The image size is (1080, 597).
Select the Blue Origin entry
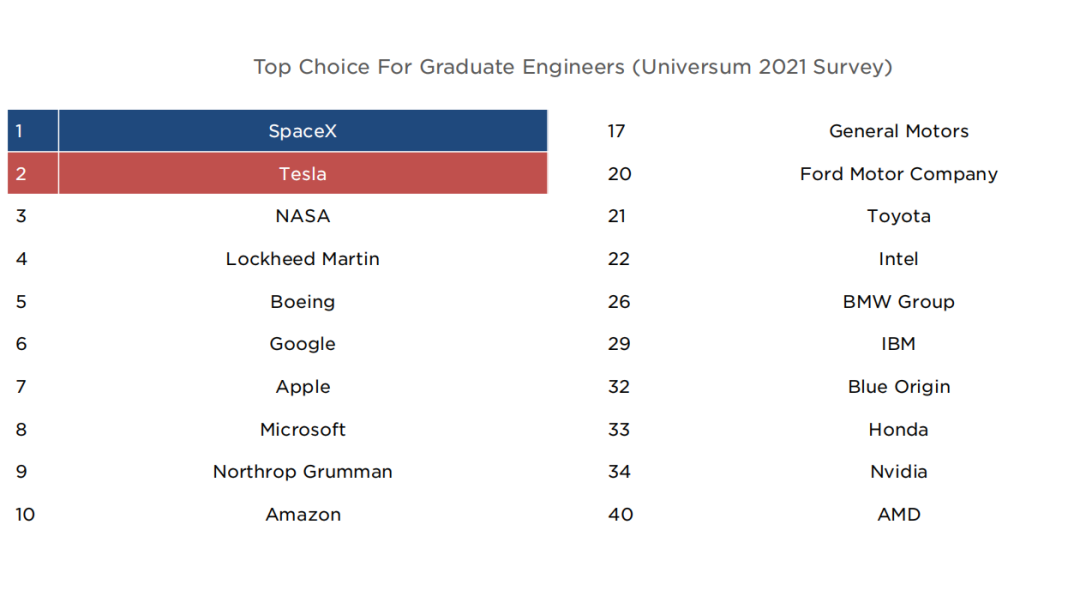898,387
